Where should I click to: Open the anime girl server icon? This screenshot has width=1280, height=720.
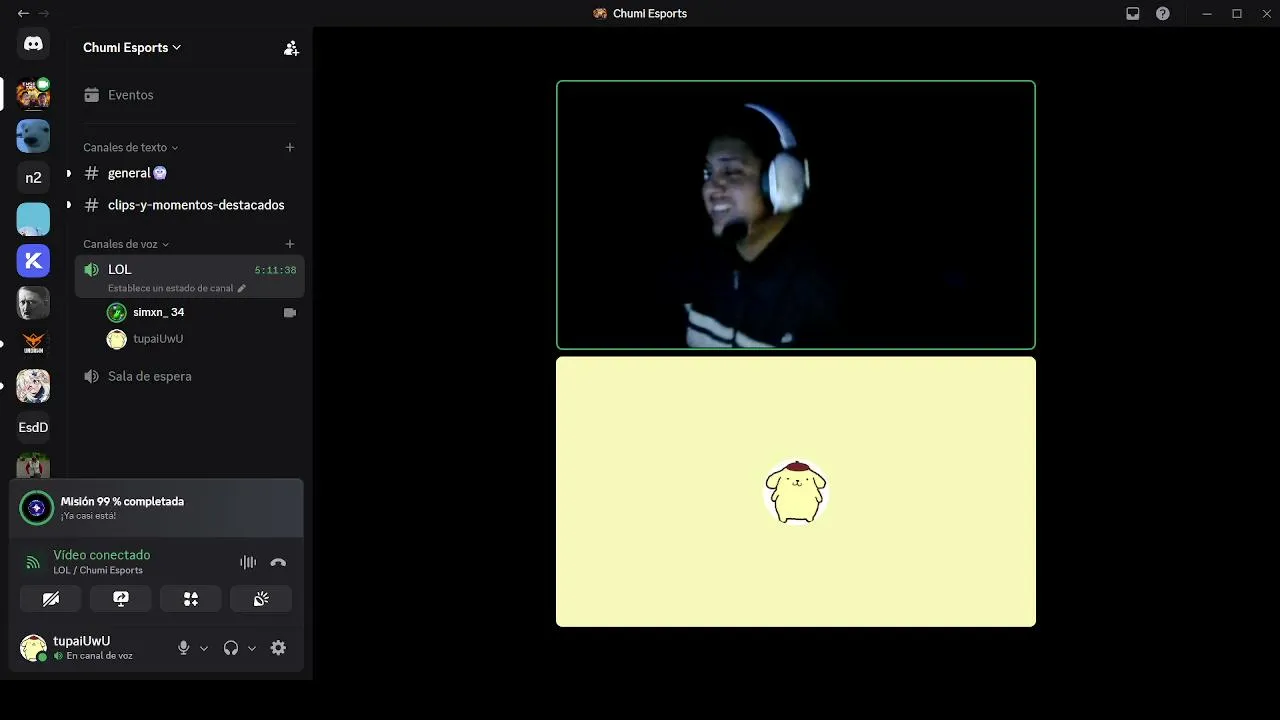[33, 386]
